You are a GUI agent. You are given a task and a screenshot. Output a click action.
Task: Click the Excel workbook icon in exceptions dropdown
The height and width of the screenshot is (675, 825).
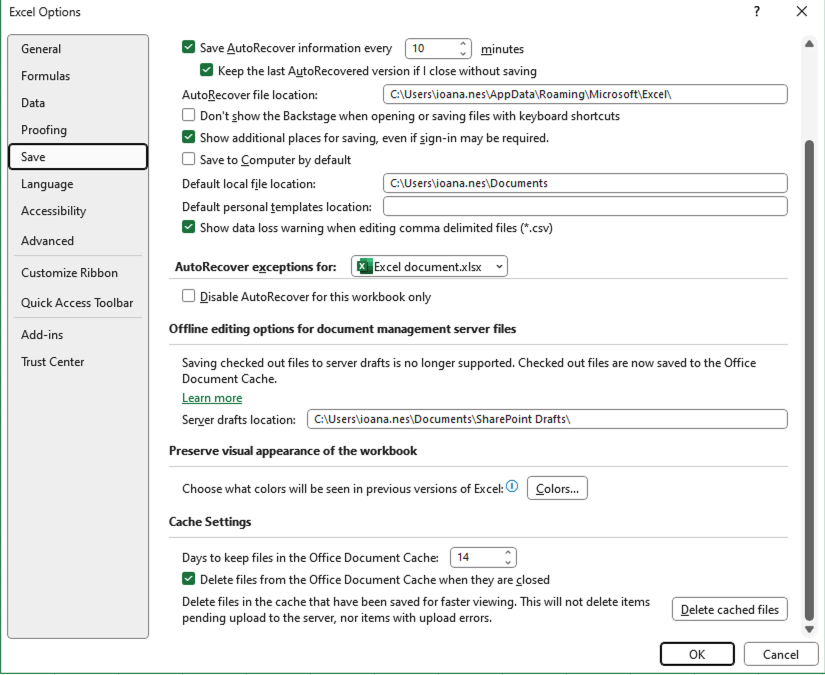coord(363,266)
